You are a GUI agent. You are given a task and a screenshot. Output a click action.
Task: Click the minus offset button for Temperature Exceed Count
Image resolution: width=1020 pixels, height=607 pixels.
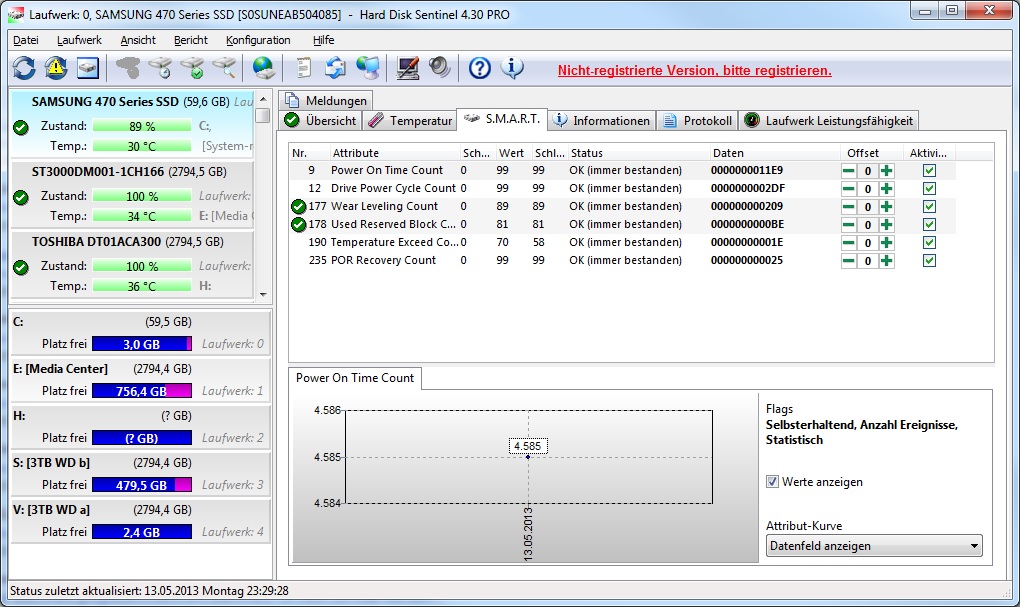click(848, 243)
